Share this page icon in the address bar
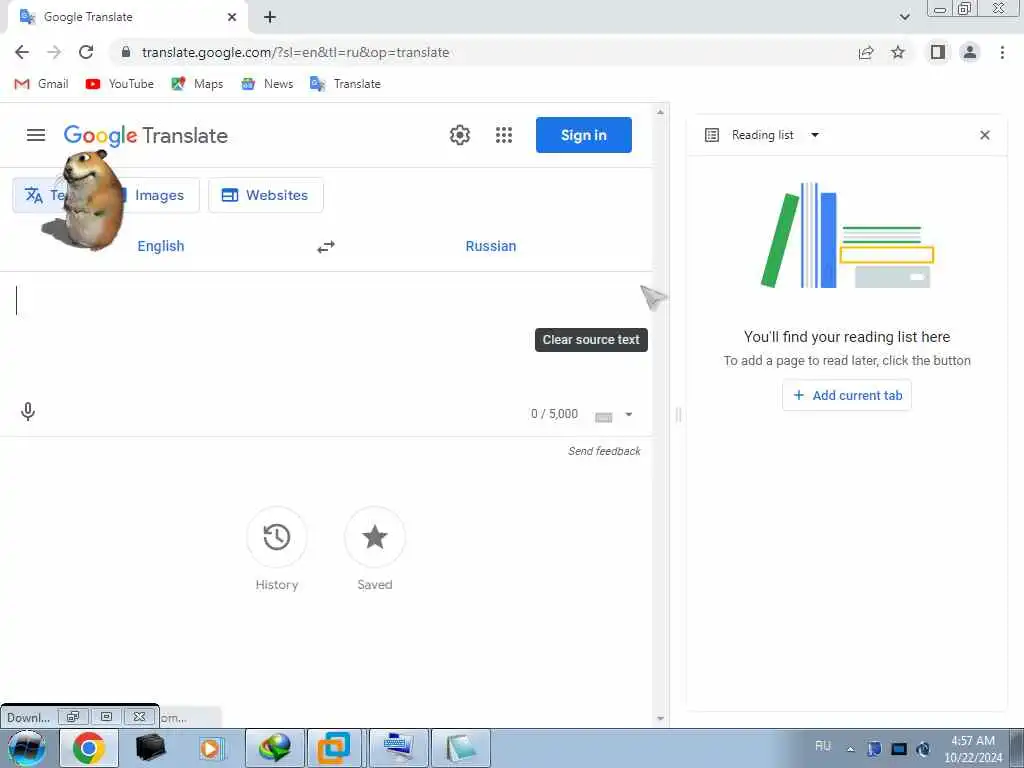The image size is (1024, 768). point(866,52)
